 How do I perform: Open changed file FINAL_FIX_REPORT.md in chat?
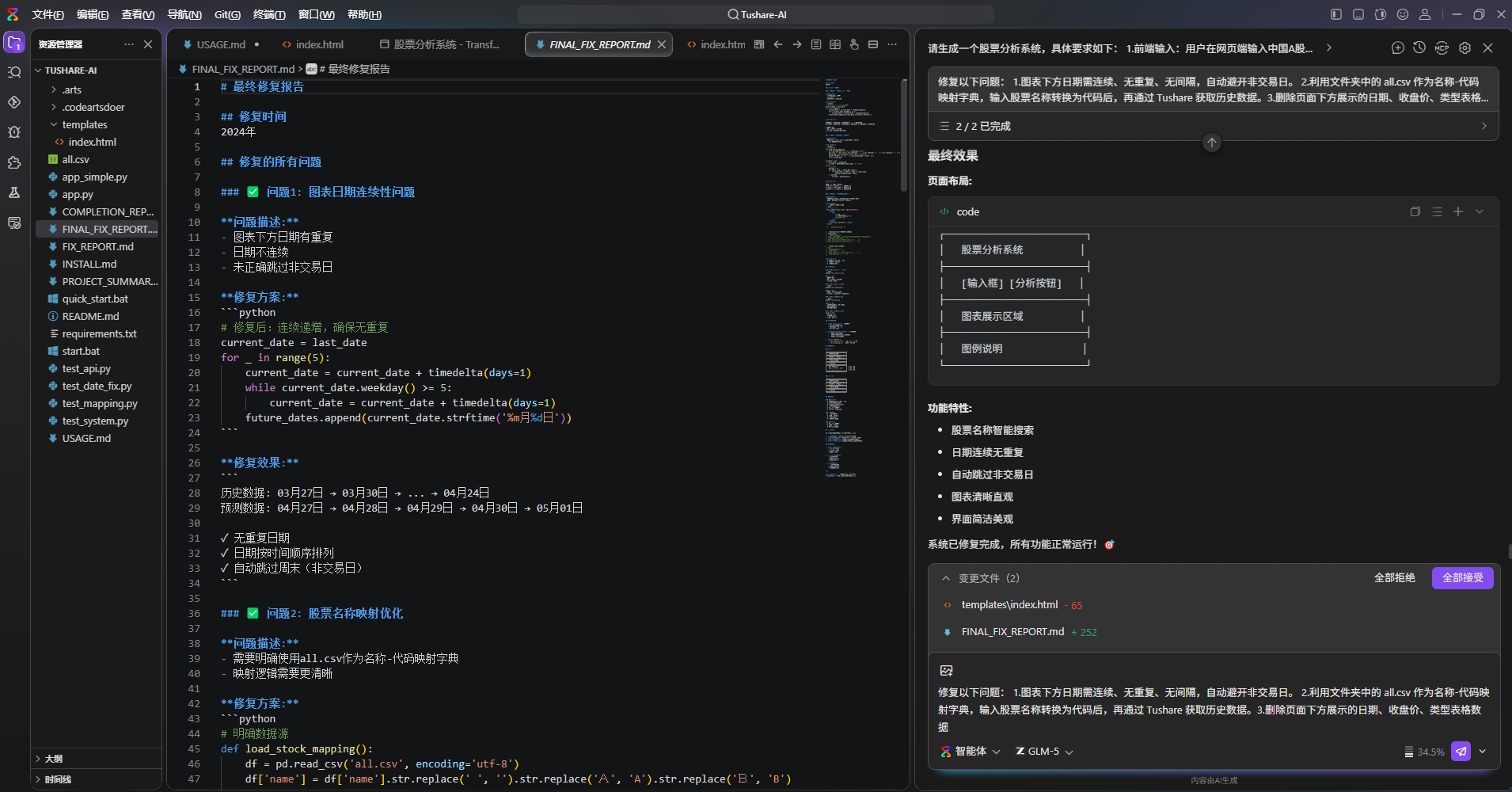coord(1012,632)
